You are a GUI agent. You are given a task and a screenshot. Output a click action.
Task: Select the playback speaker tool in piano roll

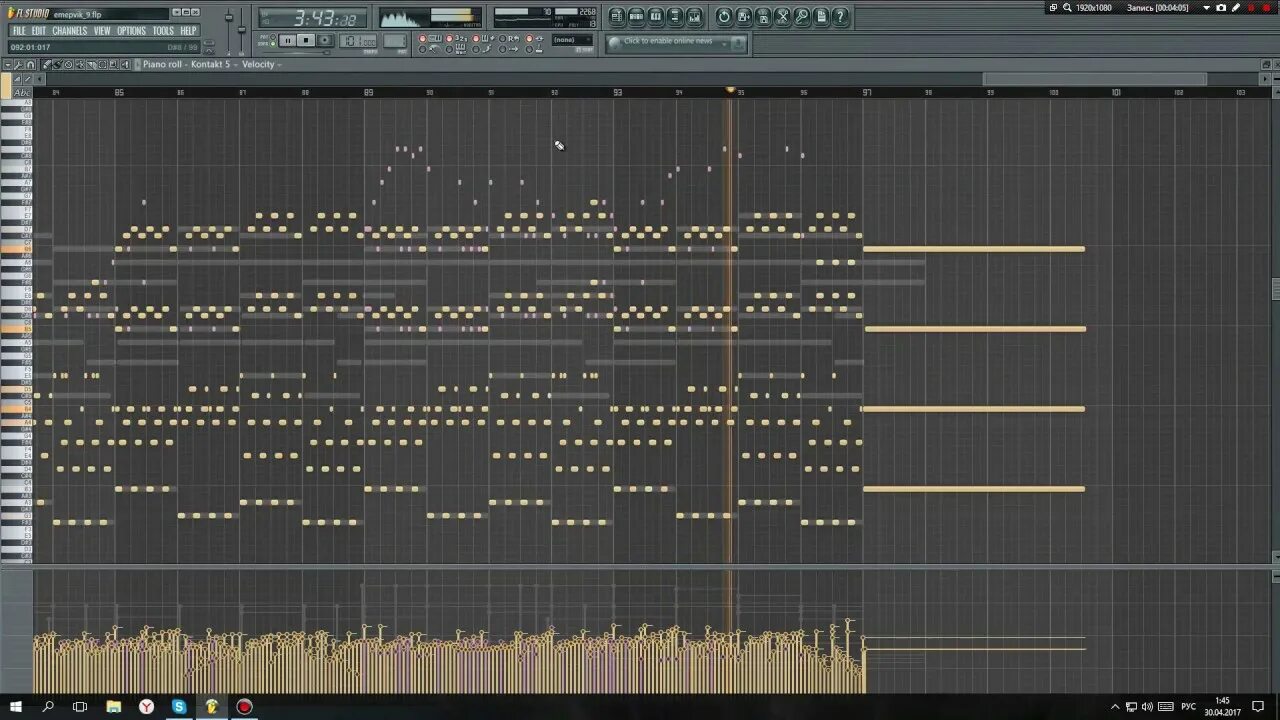125,64
